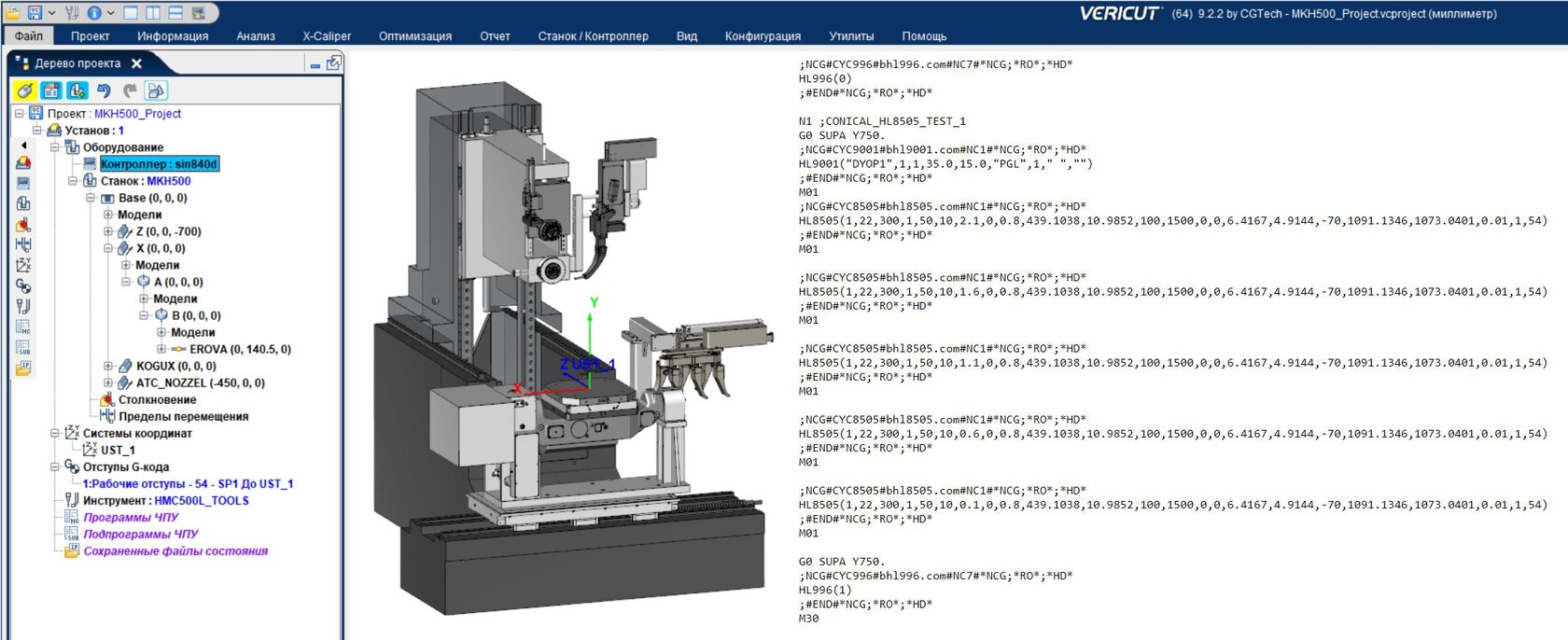
Task: Open project folder icon in quick-access bar
Action: (x=13, y=13)
